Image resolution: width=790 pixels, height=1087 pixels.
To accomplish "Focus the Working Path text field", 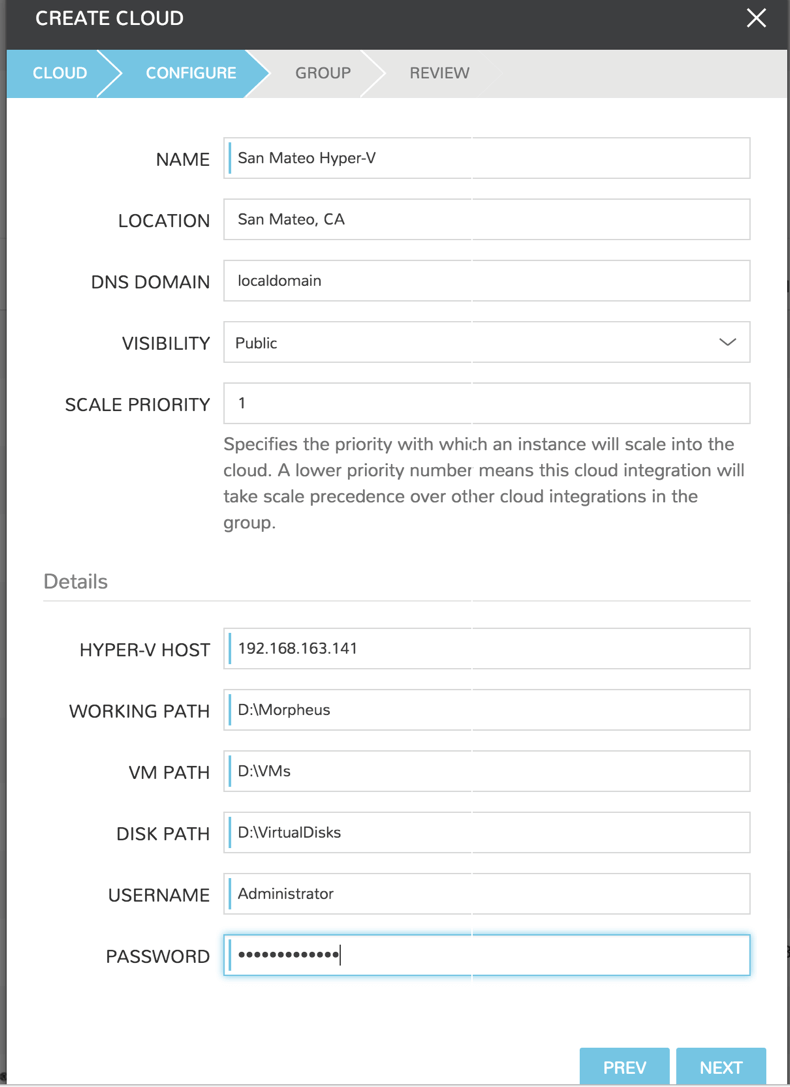I will point(486,710).
